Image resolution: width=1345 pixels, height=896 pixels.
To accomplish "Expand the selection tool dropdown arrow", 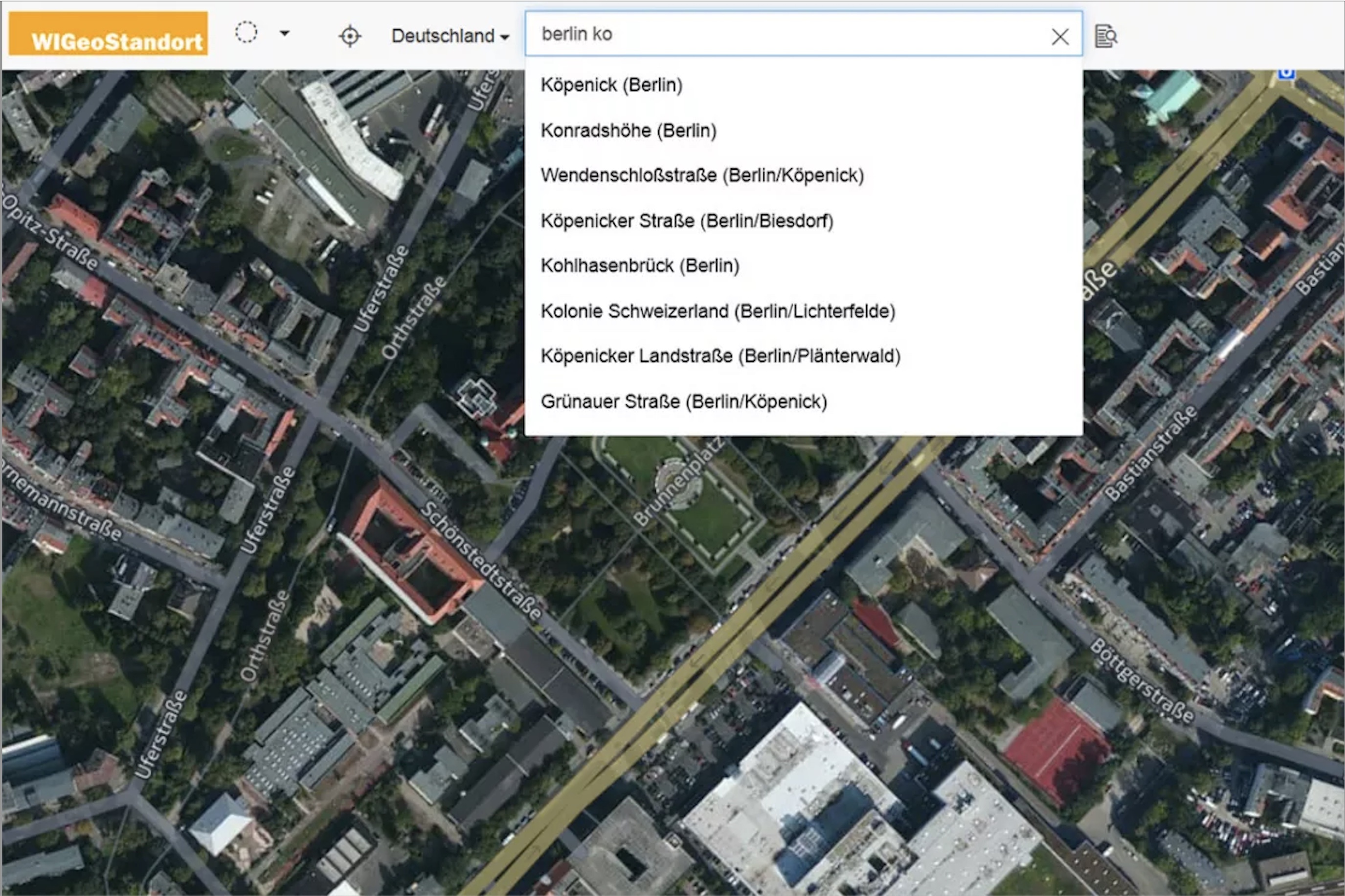I will pos(284,33).
